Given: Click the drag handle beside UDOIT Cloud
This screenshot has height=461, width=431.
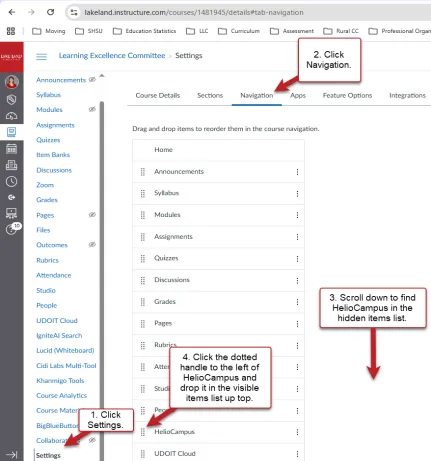Looking at the screenshot, I should [x=143, y=454].
